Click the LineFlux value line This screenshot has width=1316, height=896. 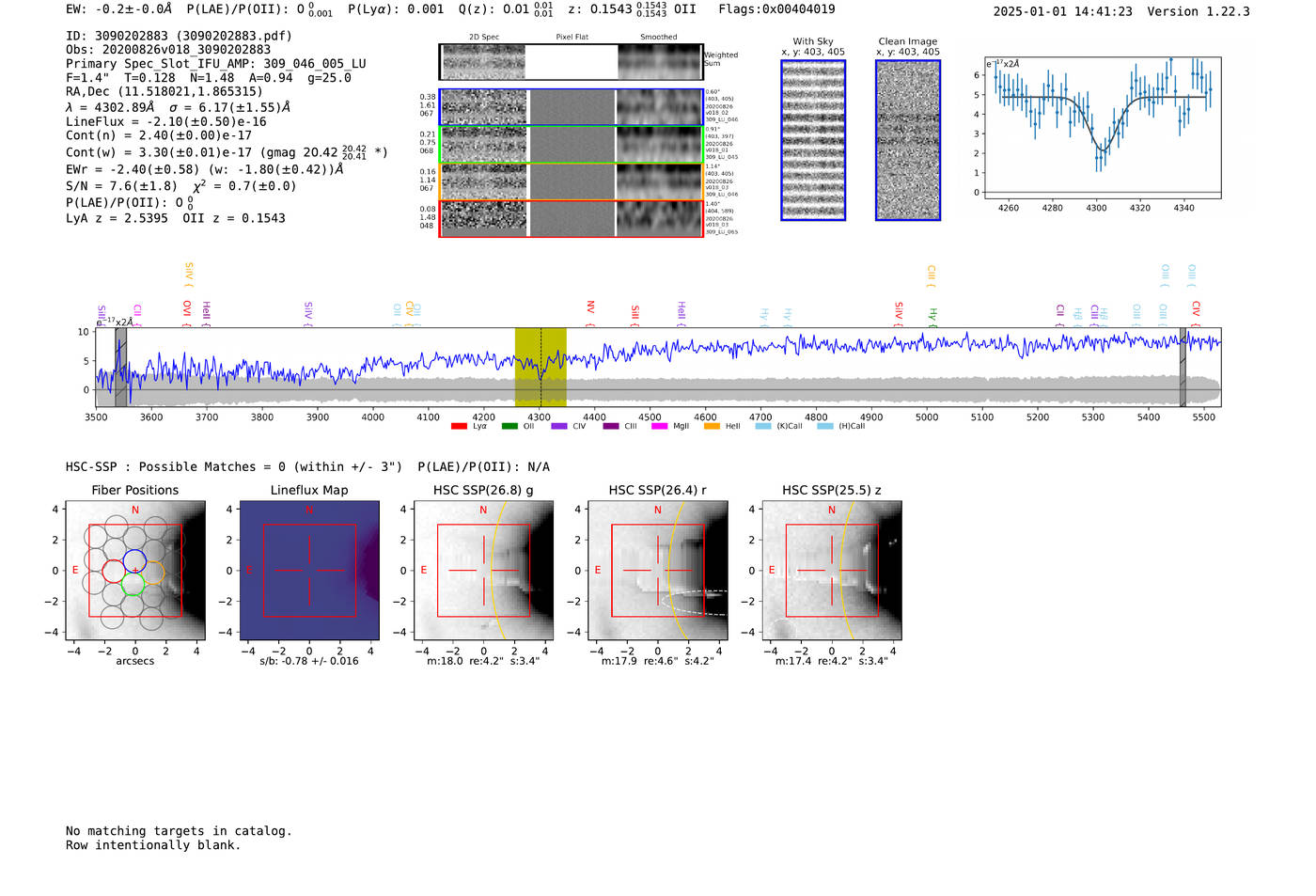pyautogui.click(x=166, y=122)
